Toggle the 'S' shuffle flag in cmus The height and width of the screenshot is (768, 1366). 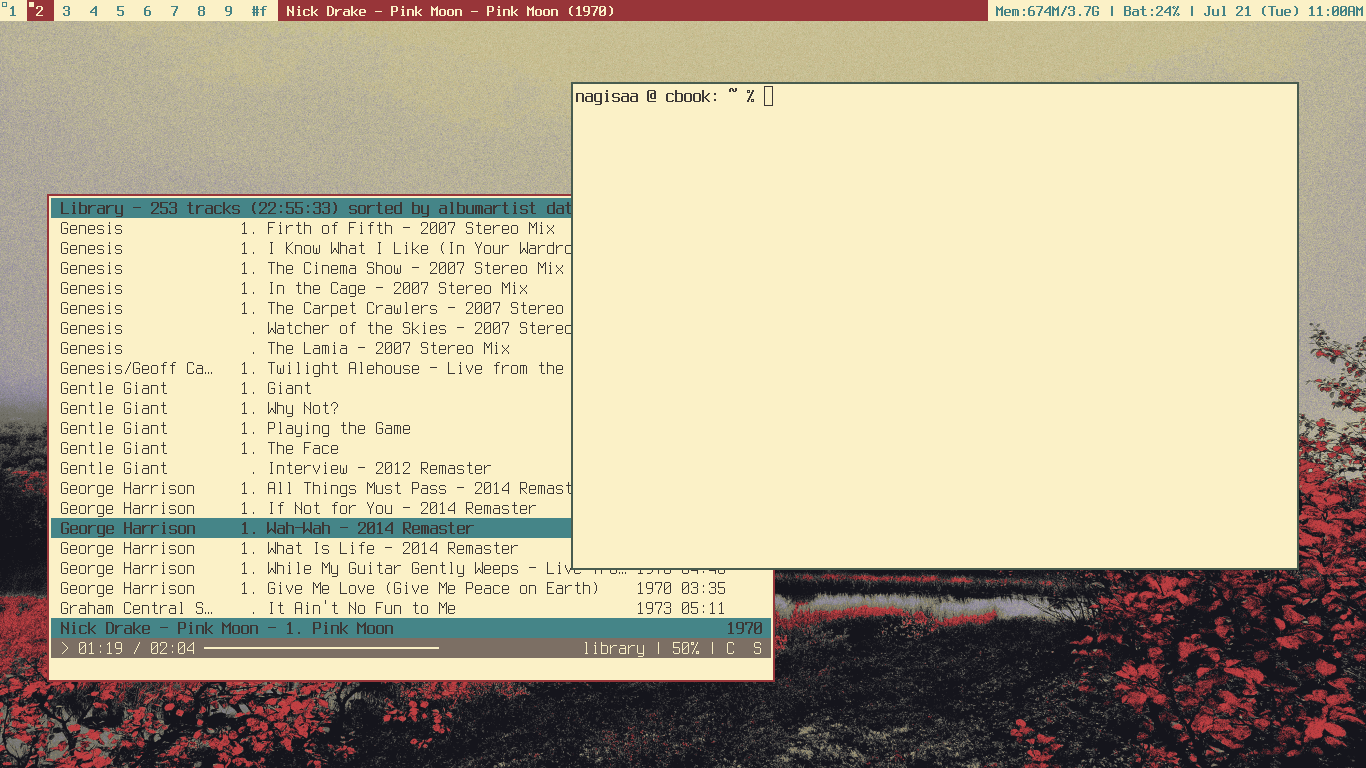pyautogui.click(x=757, y=648)
